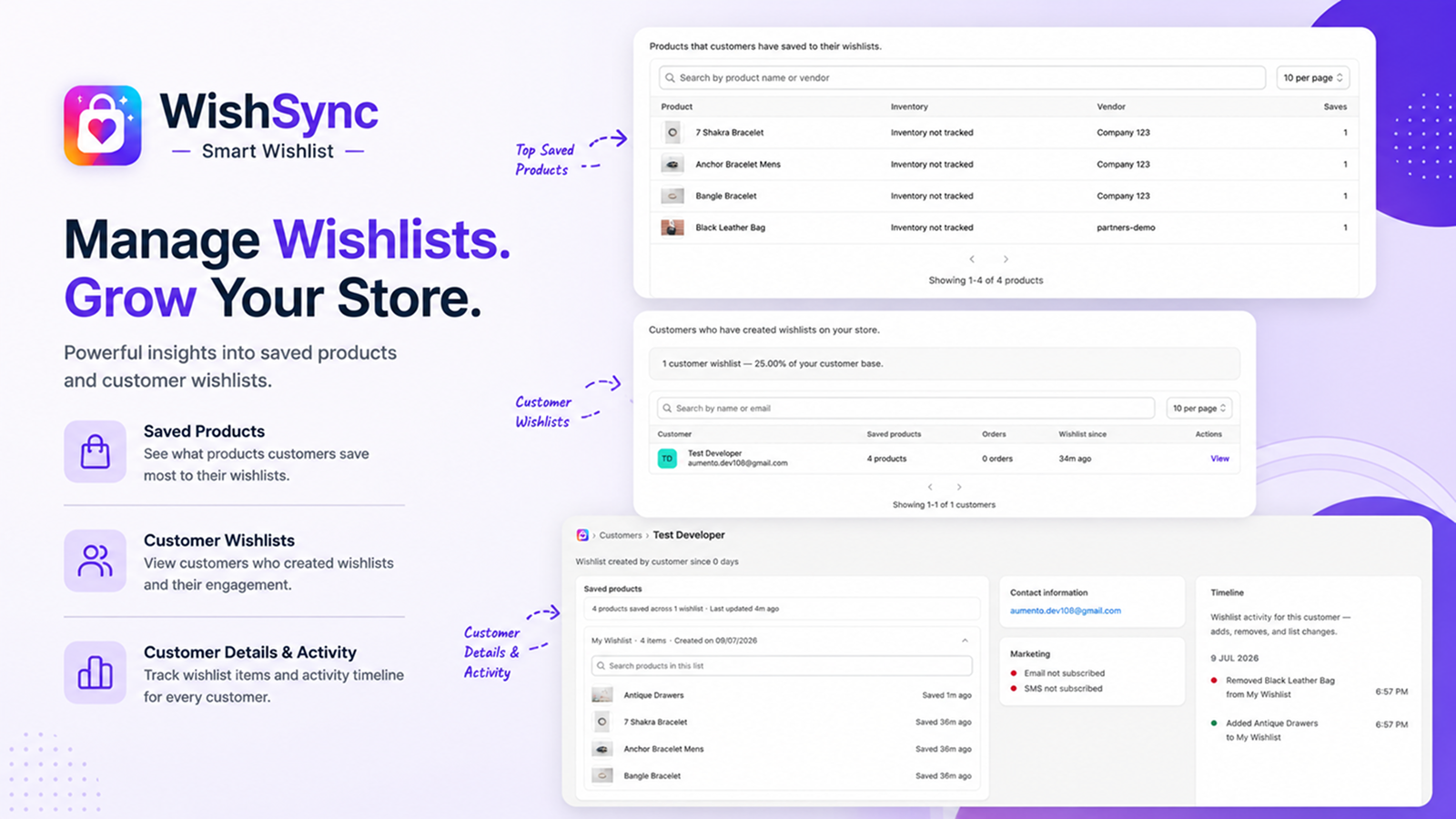Collapse the My Wishlist section chevron
This screenshot has width=1456, height=819.
click(x=965, y=641)
